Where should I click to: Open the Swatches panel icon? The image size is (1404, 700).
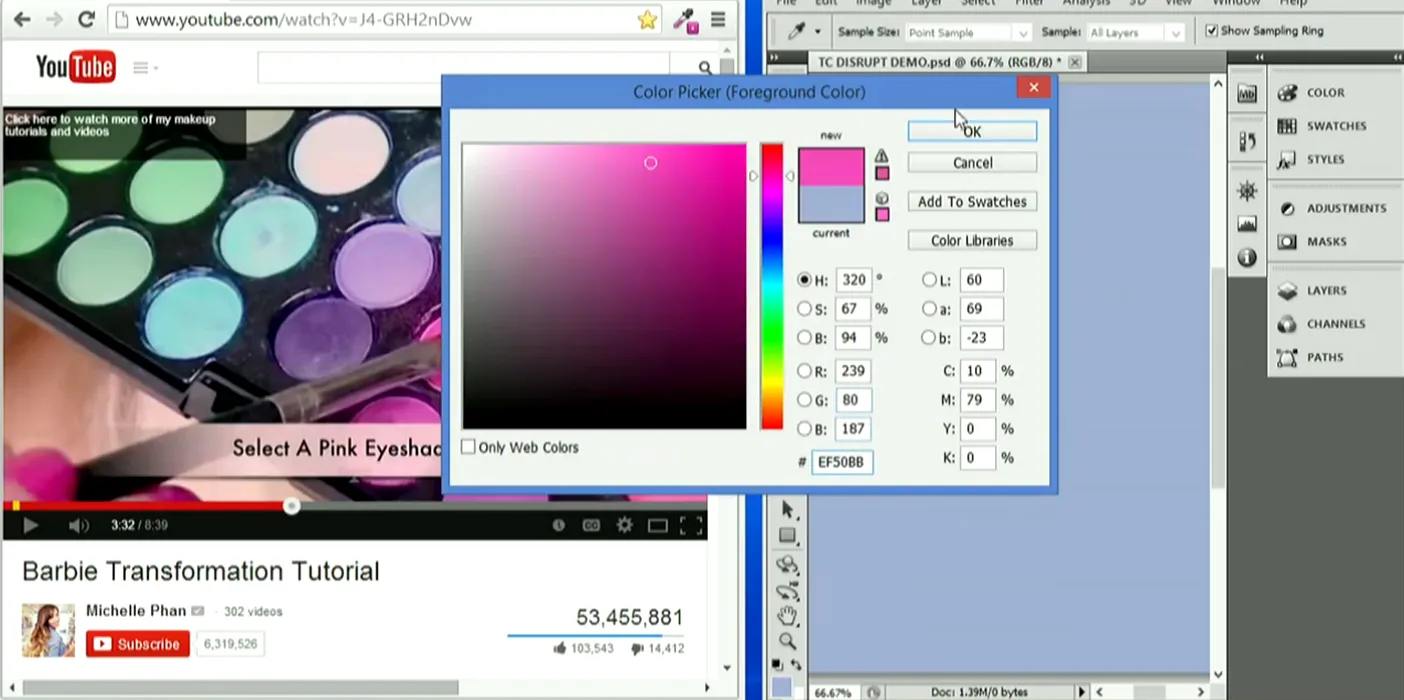pyautogui.click(x=1287, y=126)
